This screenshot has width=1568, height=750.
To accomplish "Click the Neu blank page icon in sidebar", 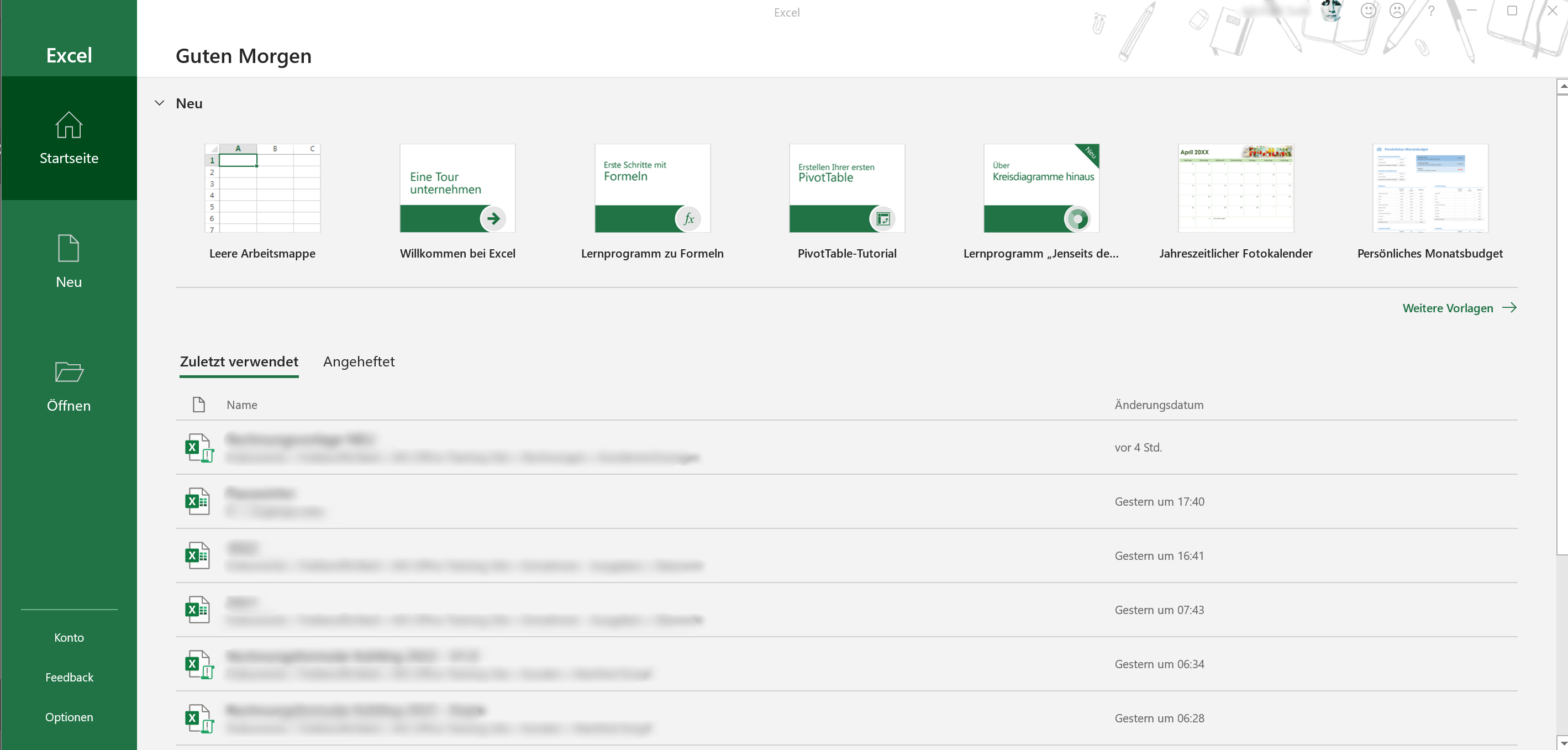I will click(69, 248).
